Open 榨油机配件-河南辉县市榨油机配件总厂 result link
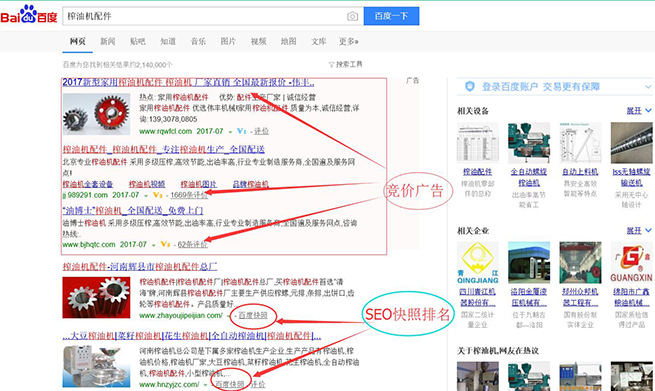 pyautogui.click(x=140, y=267)
